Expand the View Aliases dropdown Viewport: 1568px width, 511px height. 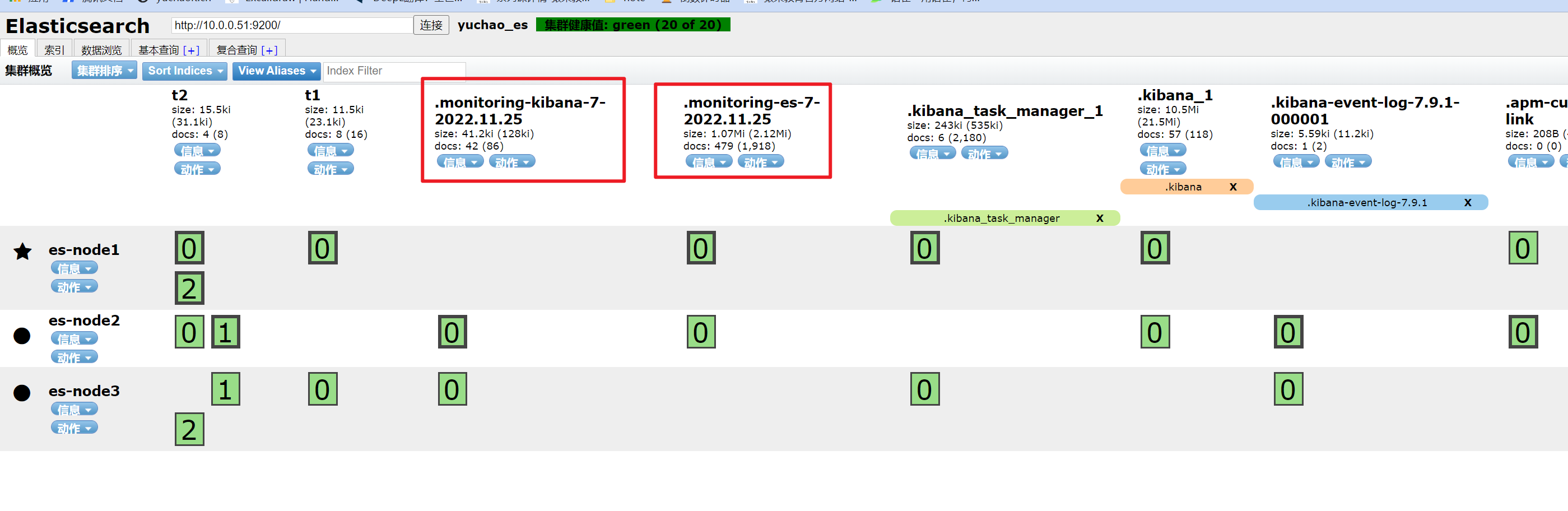pos(276,71)
